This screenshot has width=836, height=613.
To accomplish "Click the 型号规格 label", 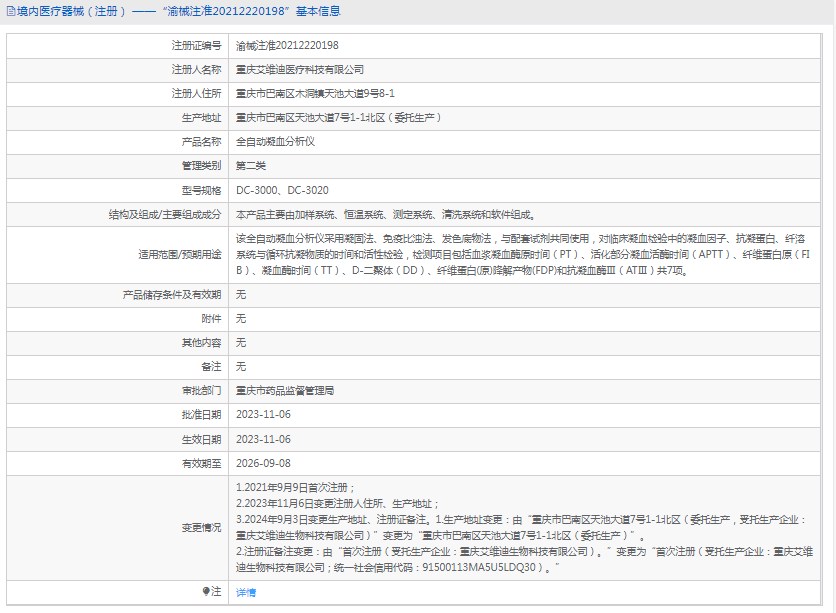I will click(x=202, y=190).
